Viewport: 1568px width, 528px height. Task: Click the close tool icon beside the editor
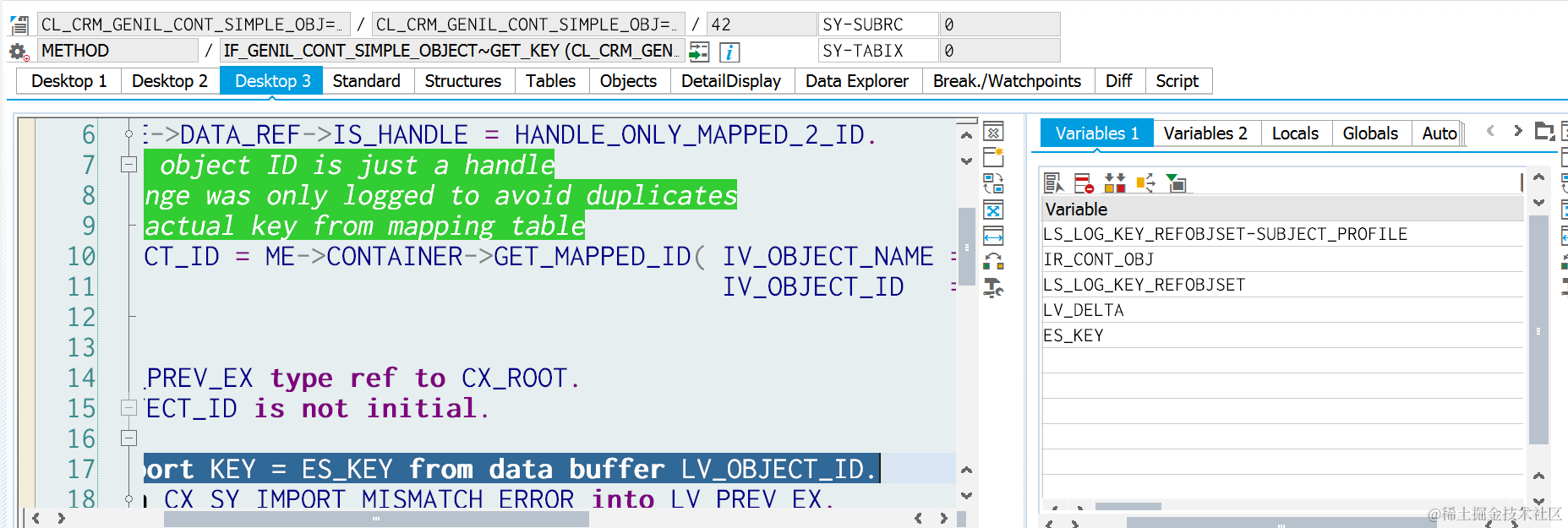[994, 133]
